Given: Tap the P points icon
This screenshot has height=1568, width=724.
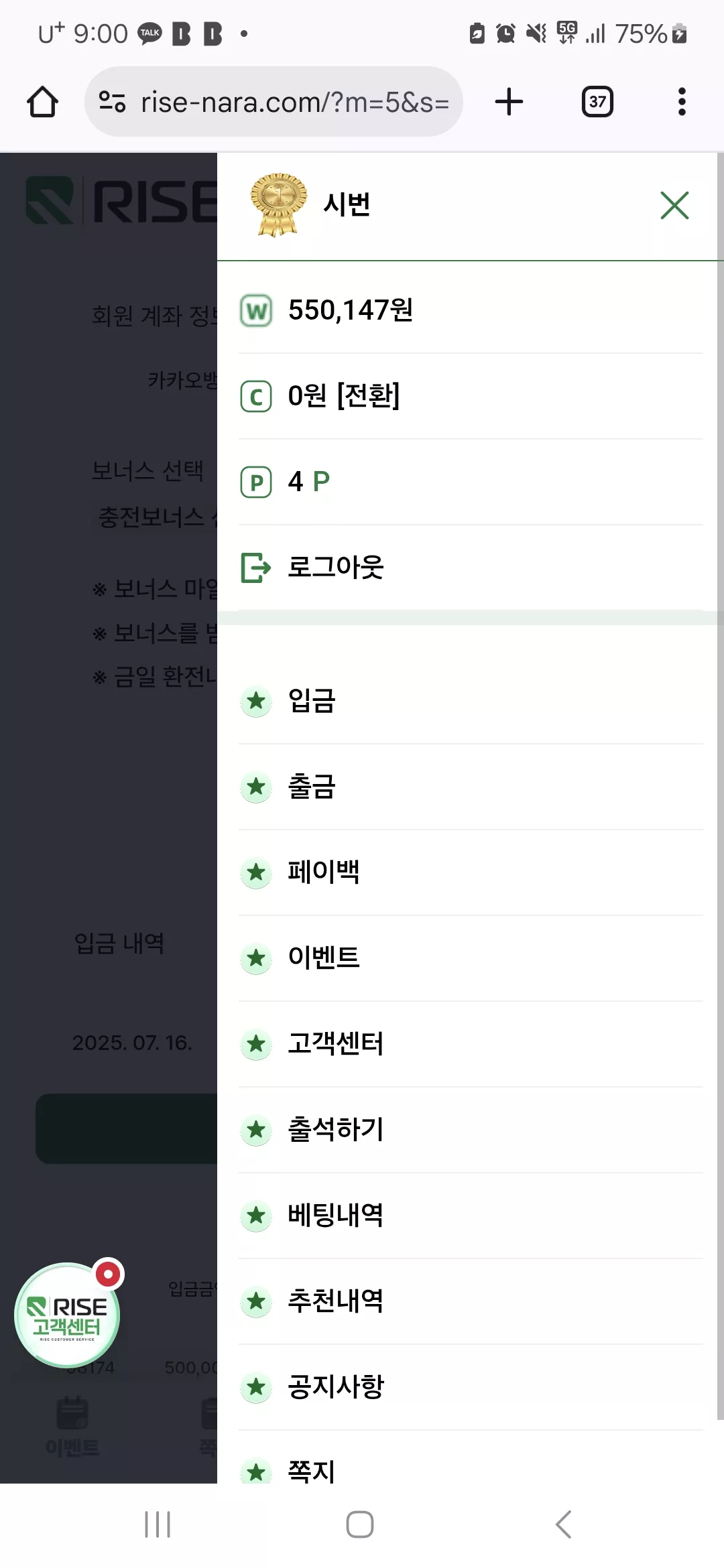Looking at the screenshot, I should [x=256, y=482].
